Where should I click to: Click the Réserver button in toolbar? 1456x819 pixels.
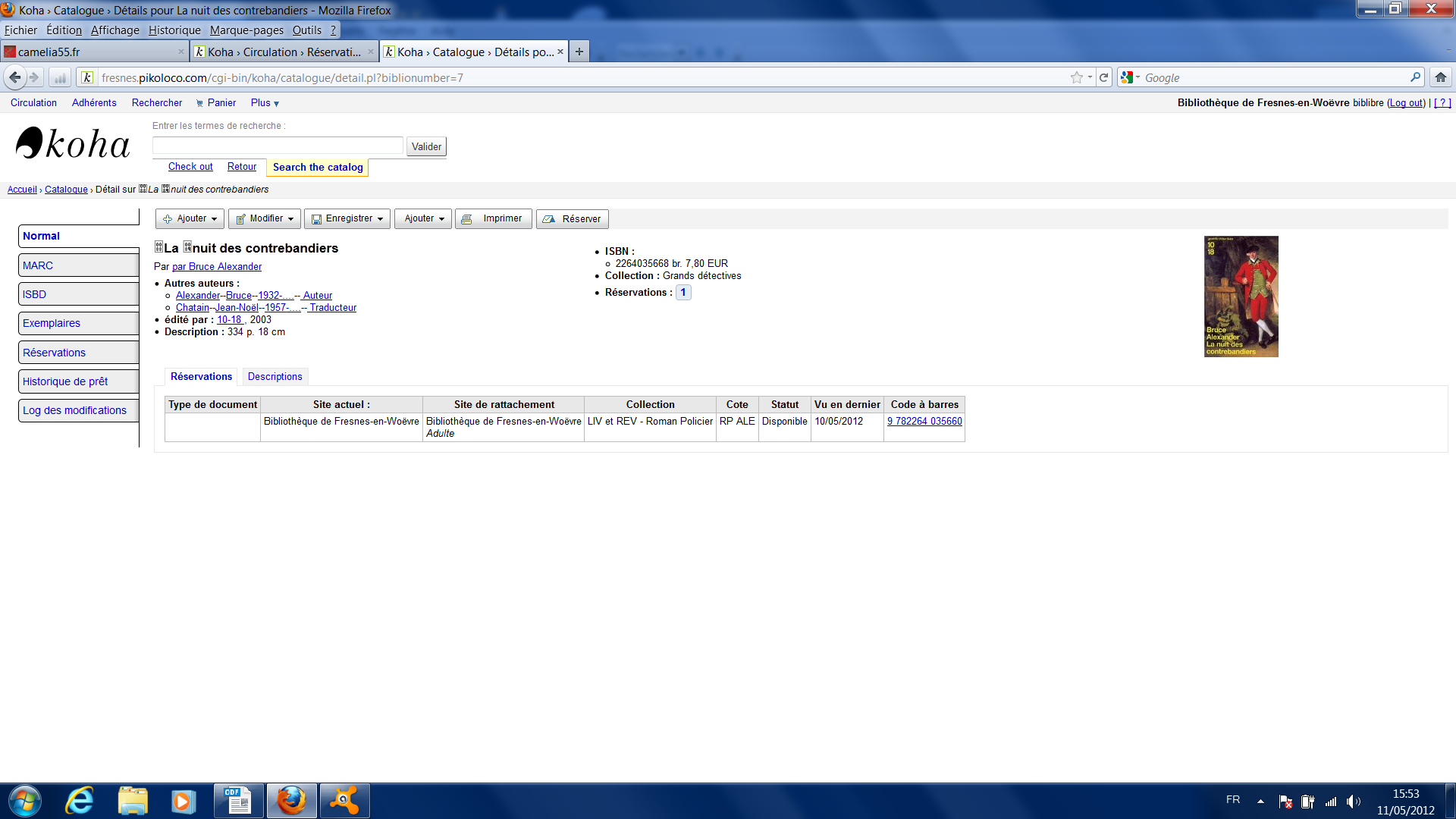tap(573, 219)
